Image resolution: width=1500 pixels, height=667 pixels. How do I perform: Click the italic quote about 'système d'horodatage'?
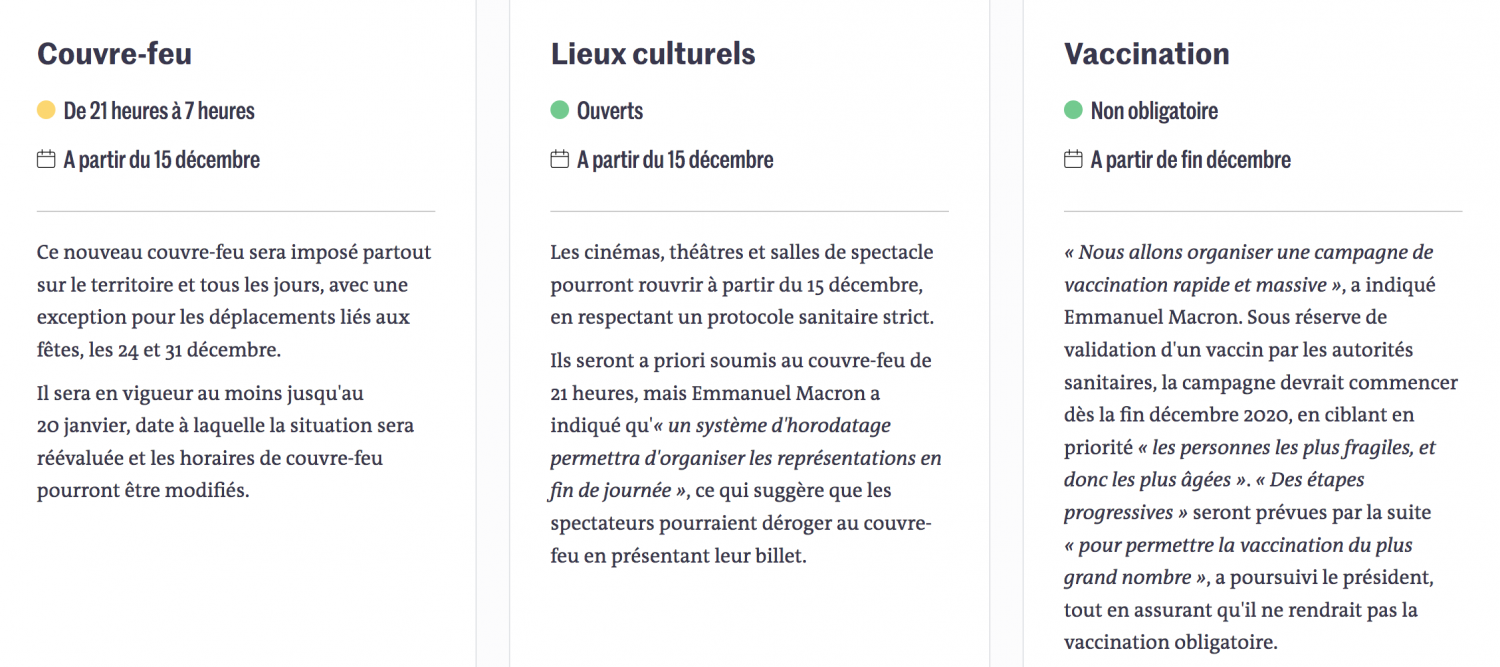click(x=746, y=458)
